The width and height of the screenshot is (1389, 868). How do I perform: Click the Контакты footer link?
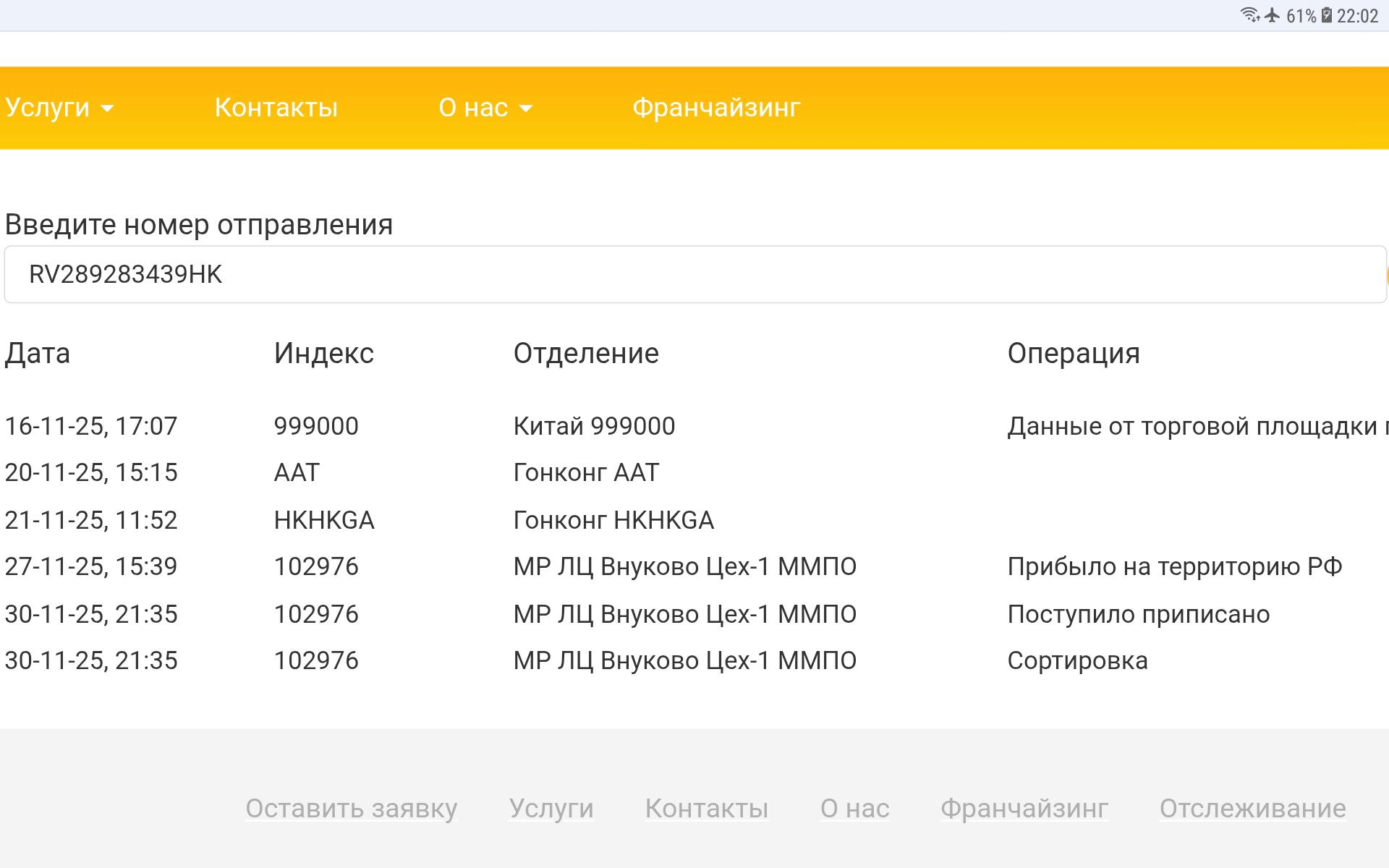pos(707,808)
